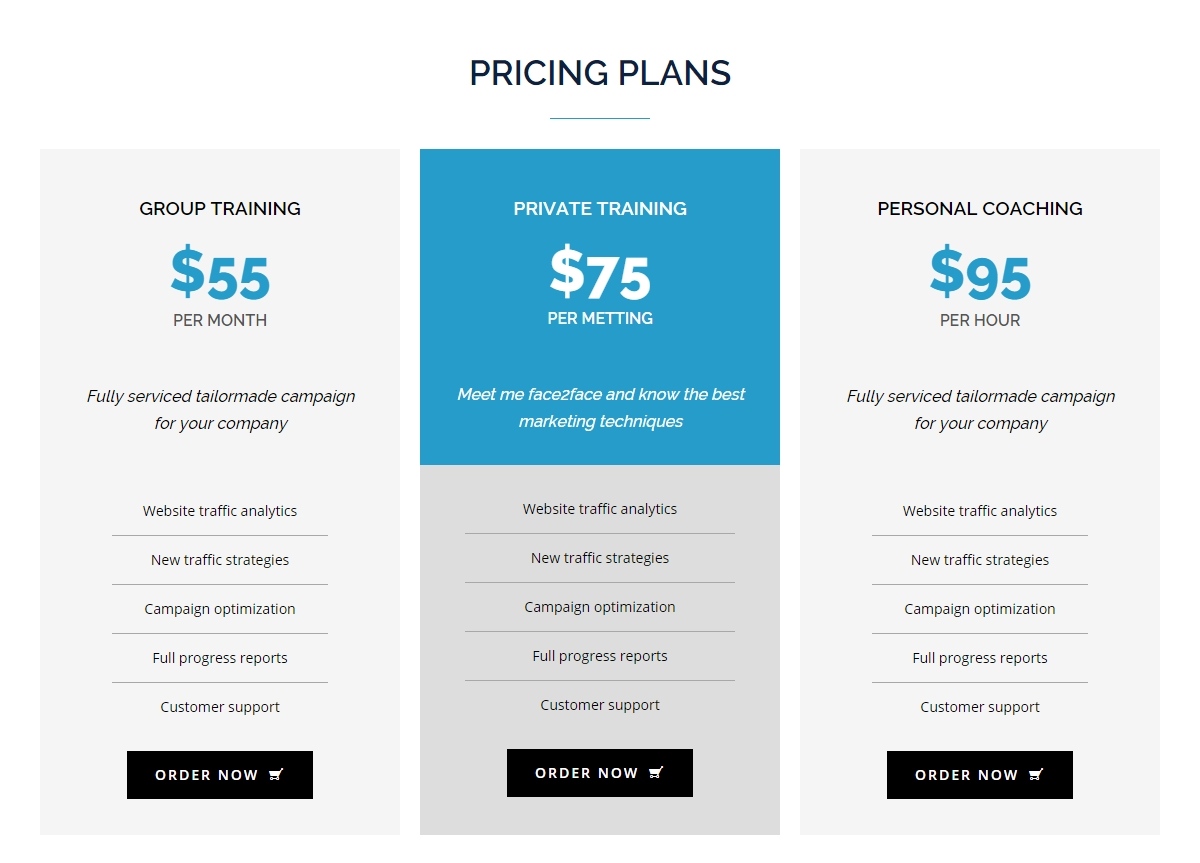
Task: Click Campaign optimization in Personal Coaching
Action: point(980,609)
